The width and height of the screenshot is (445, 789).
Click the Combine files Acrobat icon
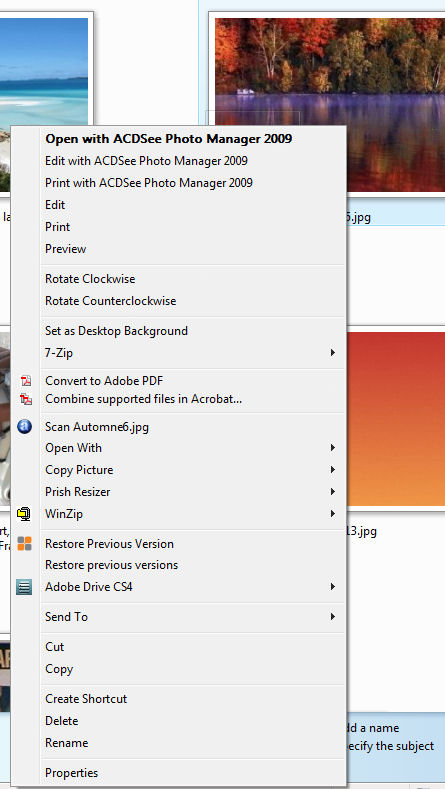[x=26, y=400]
